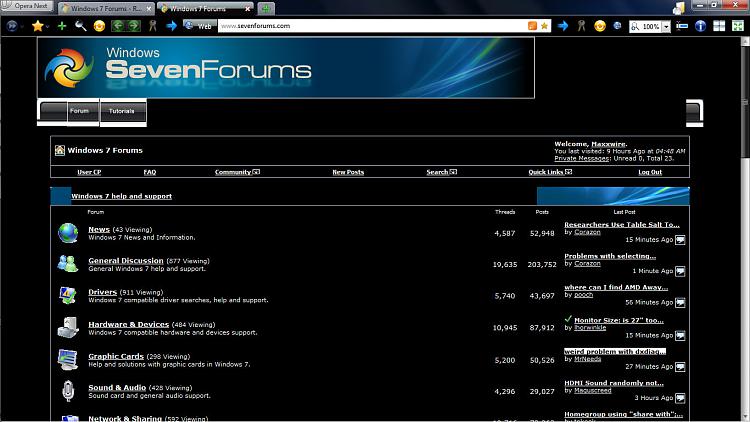Click the orange RSS feed icon in the address field
The height and width of the screenshot is (422, 750).
point(532,26)
